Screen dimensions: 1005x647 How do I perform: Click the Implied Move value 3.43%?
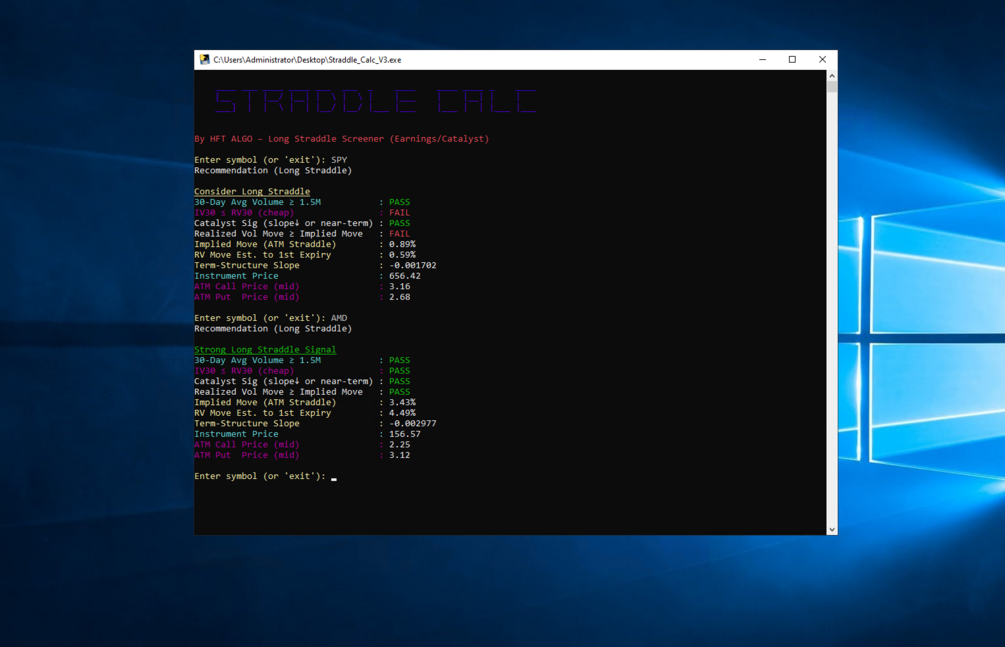[x=402, y=403]
